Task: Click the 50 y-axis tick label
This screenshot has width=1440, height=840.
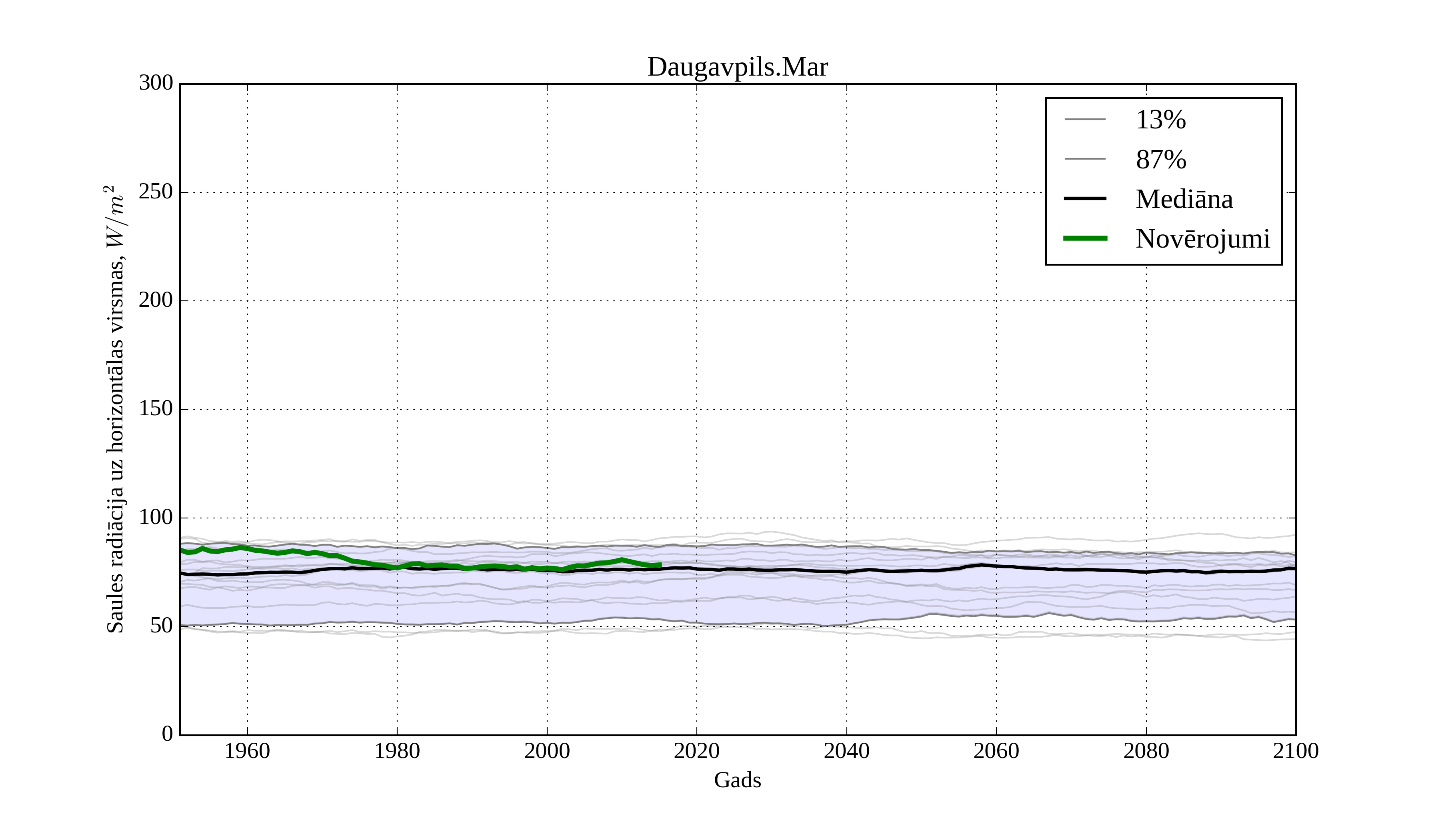Action: pos(161,626)
